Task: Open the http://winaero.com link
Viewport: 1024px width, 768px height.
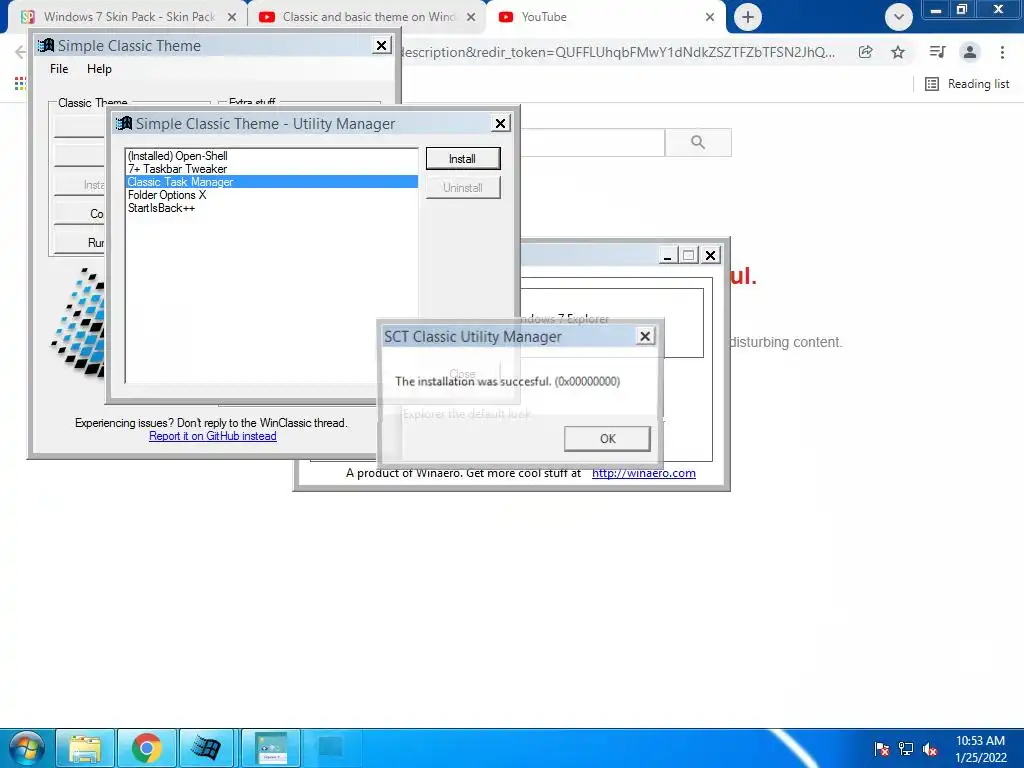Action: (x=644, y=473)
